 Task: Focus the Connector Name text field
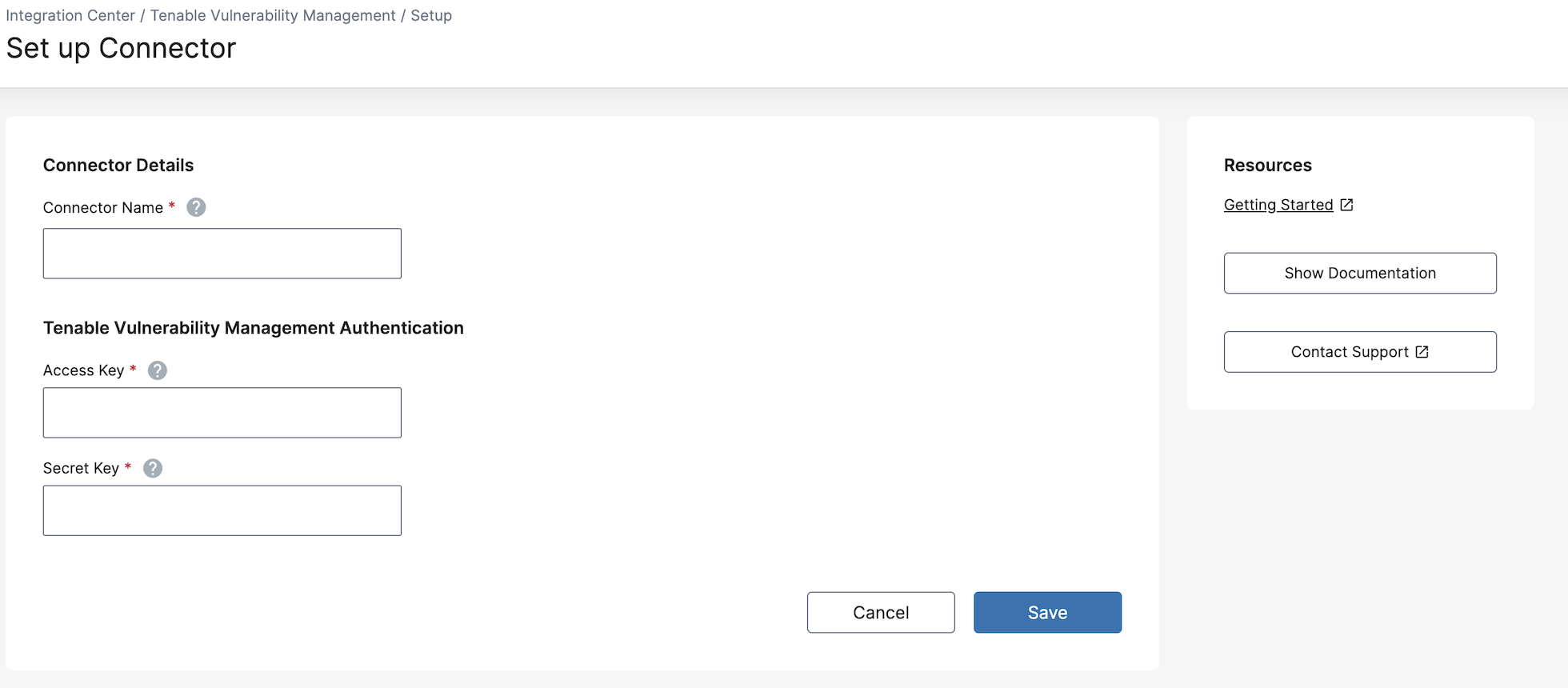tap(222, 254)
